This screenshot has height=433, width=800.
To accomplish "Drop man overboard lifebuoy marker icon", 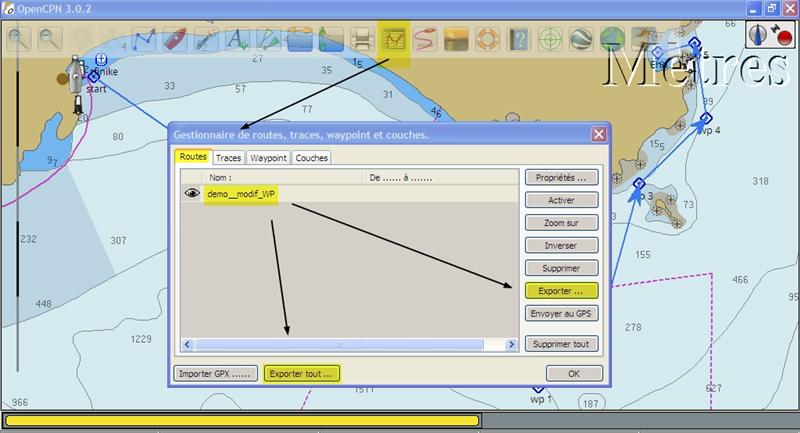I will pos(487,41).
